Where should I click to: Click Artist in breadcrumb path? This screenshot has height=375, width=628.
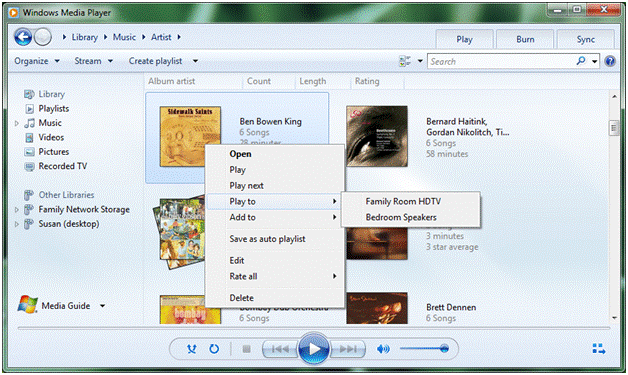tap(161, 37)
